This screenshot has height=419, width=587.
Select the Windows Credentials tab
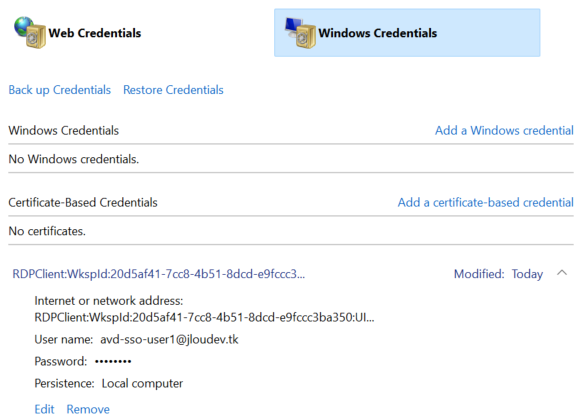coord(407,33)
